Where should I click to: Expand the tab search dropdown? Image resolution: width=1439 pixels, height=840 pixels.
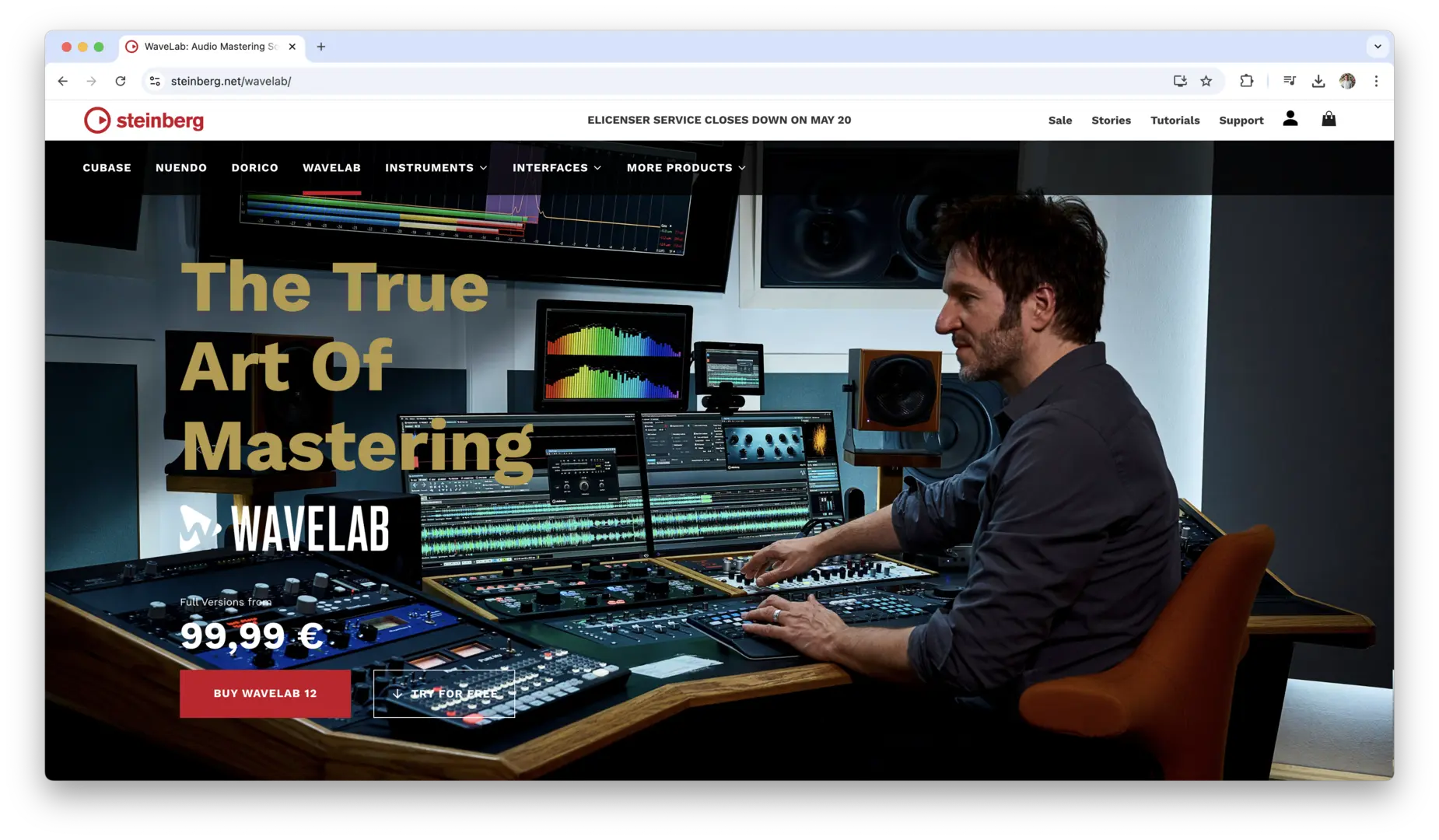tap(1378, 47)
